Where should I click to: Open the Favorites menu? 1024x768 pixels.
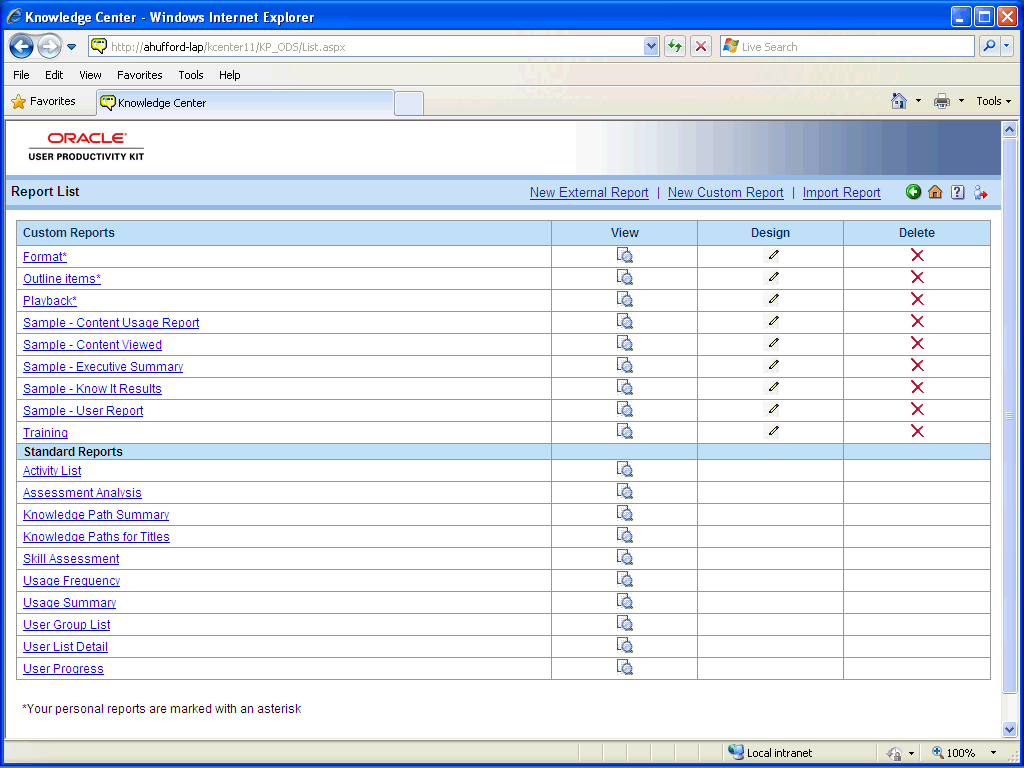[140, 75]
